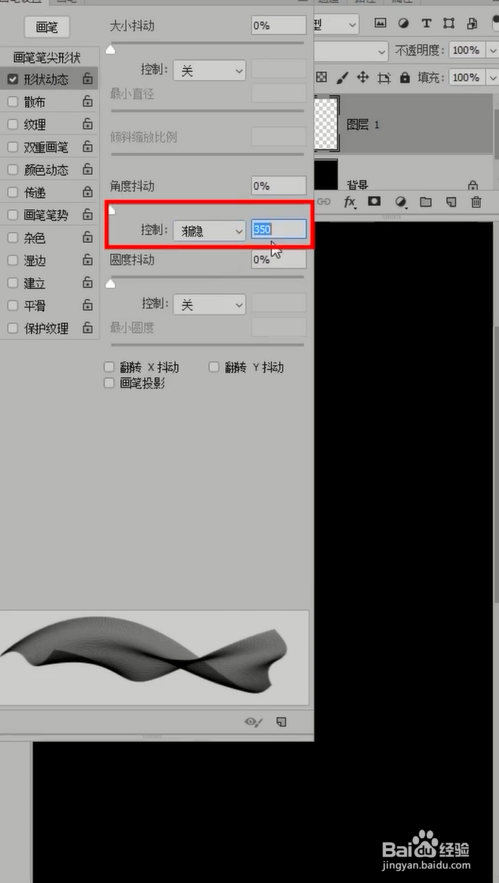This screenshot has height=883, width=499.
Task: Click the lock icon beside 湿边
Action: tap(87, 260)
